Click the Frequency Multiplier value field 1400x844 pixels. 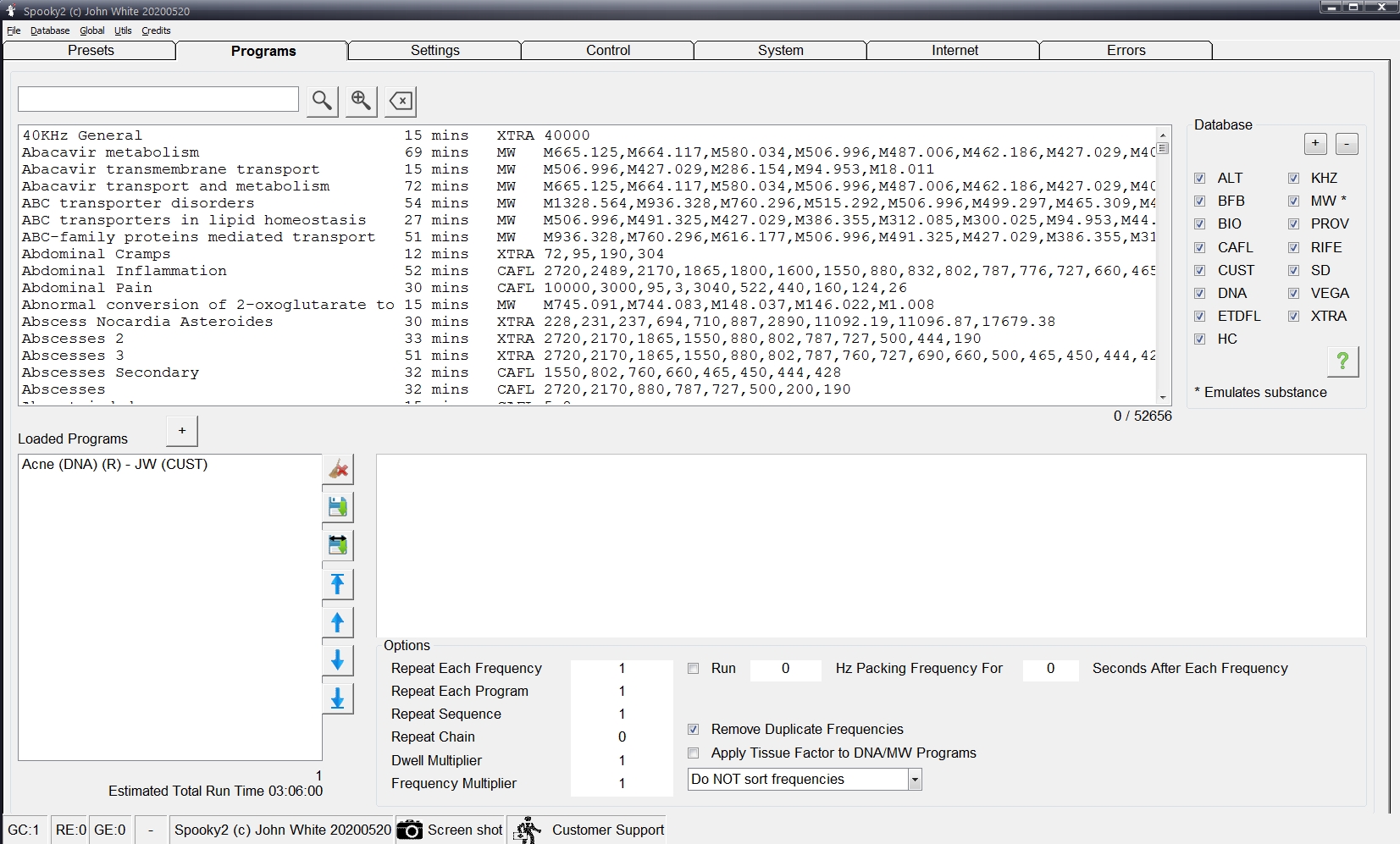point(622,784)
